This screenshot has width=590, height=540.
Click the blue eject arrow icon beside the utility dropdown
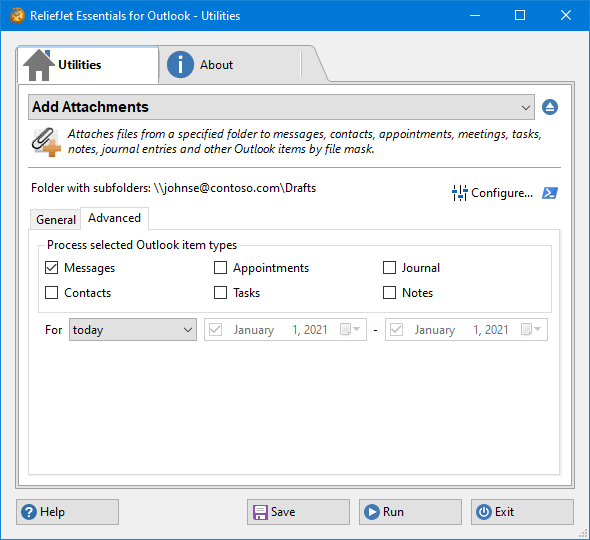[x=550, y=107]
